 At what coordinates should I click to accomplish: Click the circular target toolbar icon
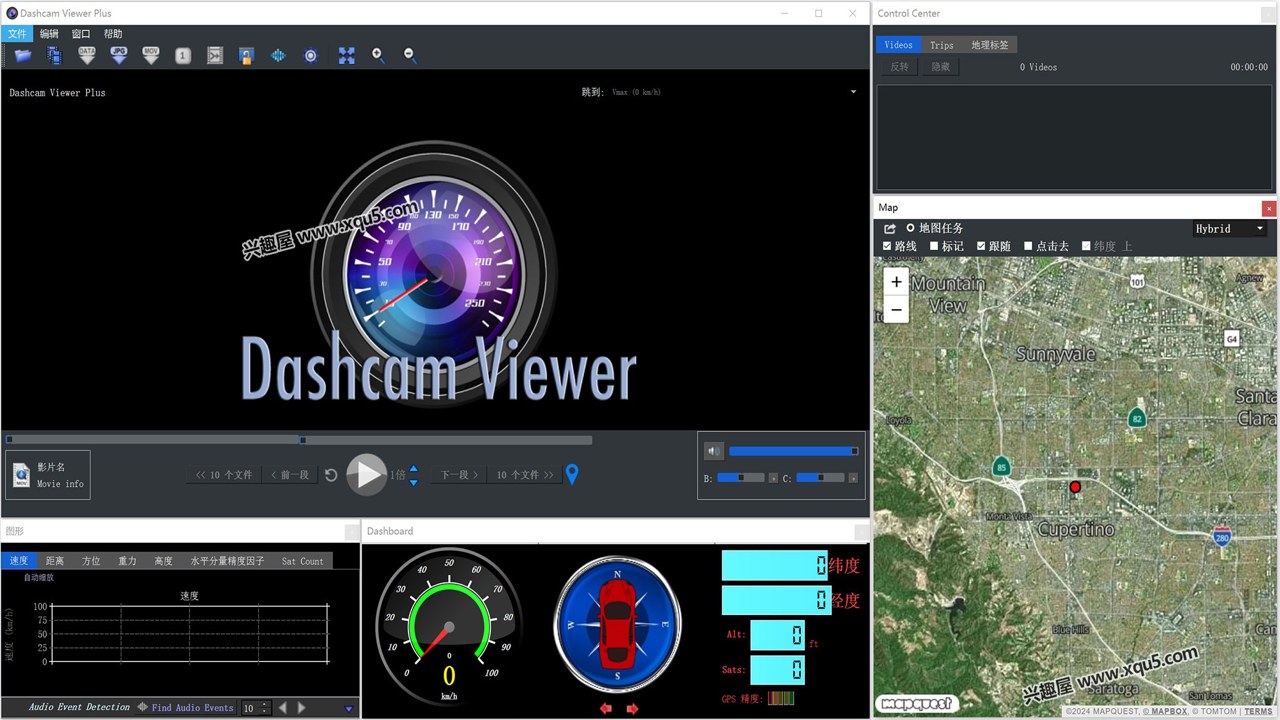click(x=310, y=56)
